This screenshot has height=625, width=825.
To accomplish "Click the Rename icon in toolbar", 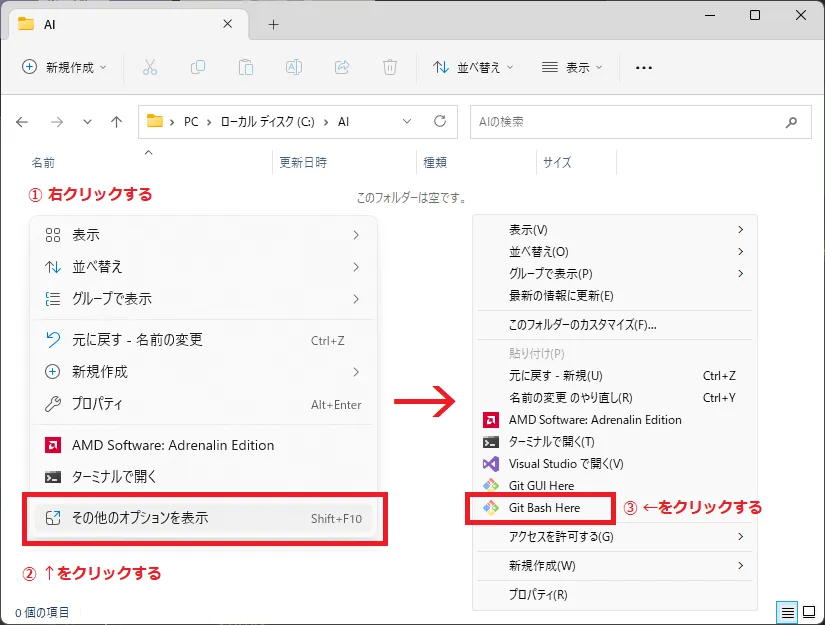I will pos(294,67).
